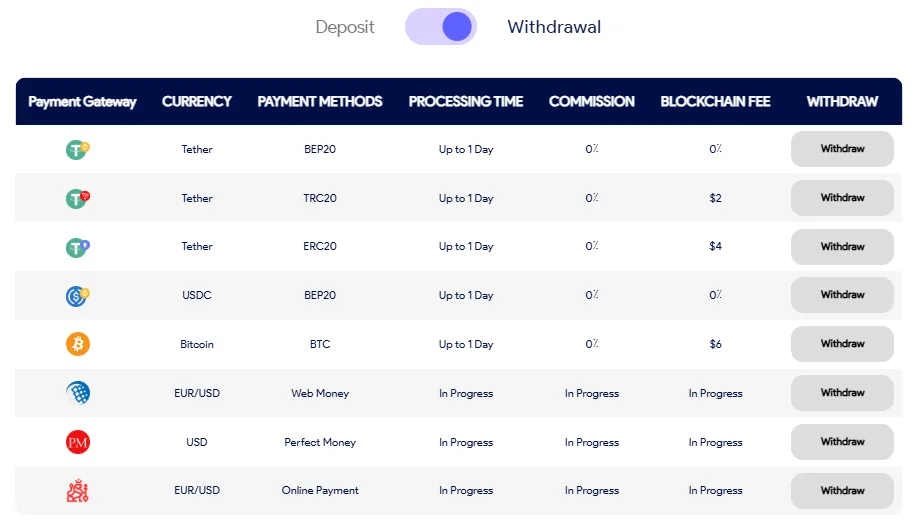Click the USDC coin icon
Screen dimensions: 921x528
(x=78, y=296)
